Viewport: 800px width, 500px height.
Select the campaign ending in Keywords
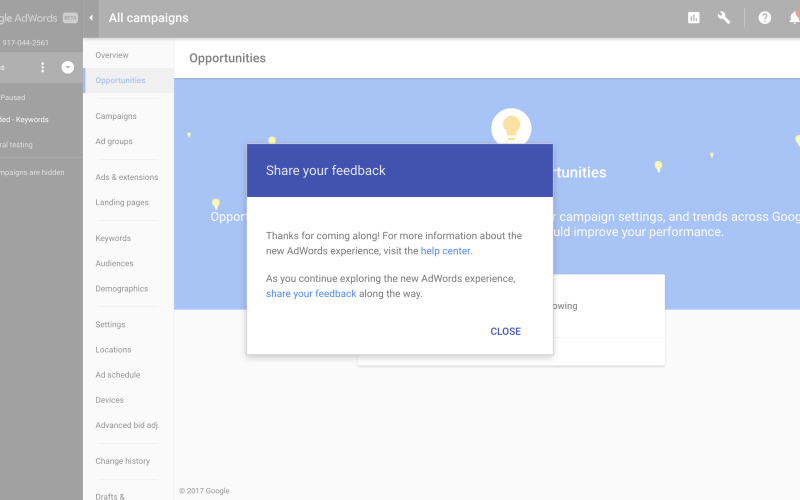click(x=24, y=119)
